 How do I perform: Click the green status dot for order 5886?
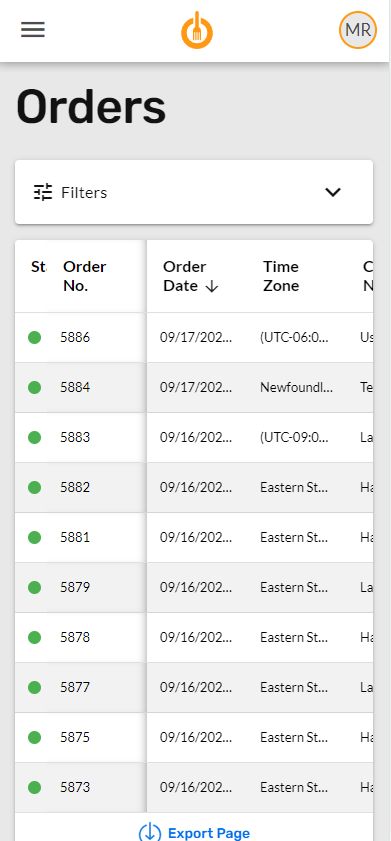34,337
